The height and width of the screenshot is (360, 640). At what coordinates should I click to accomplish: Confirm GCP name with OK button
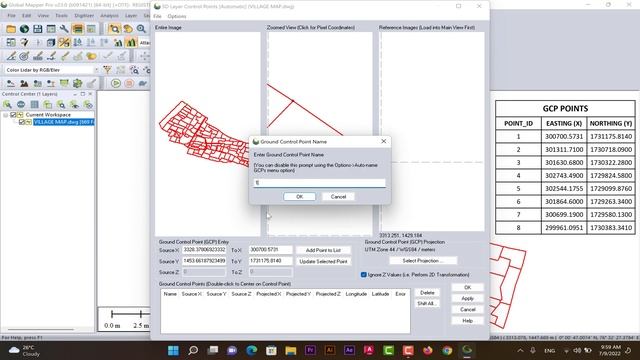click(300, 197)
